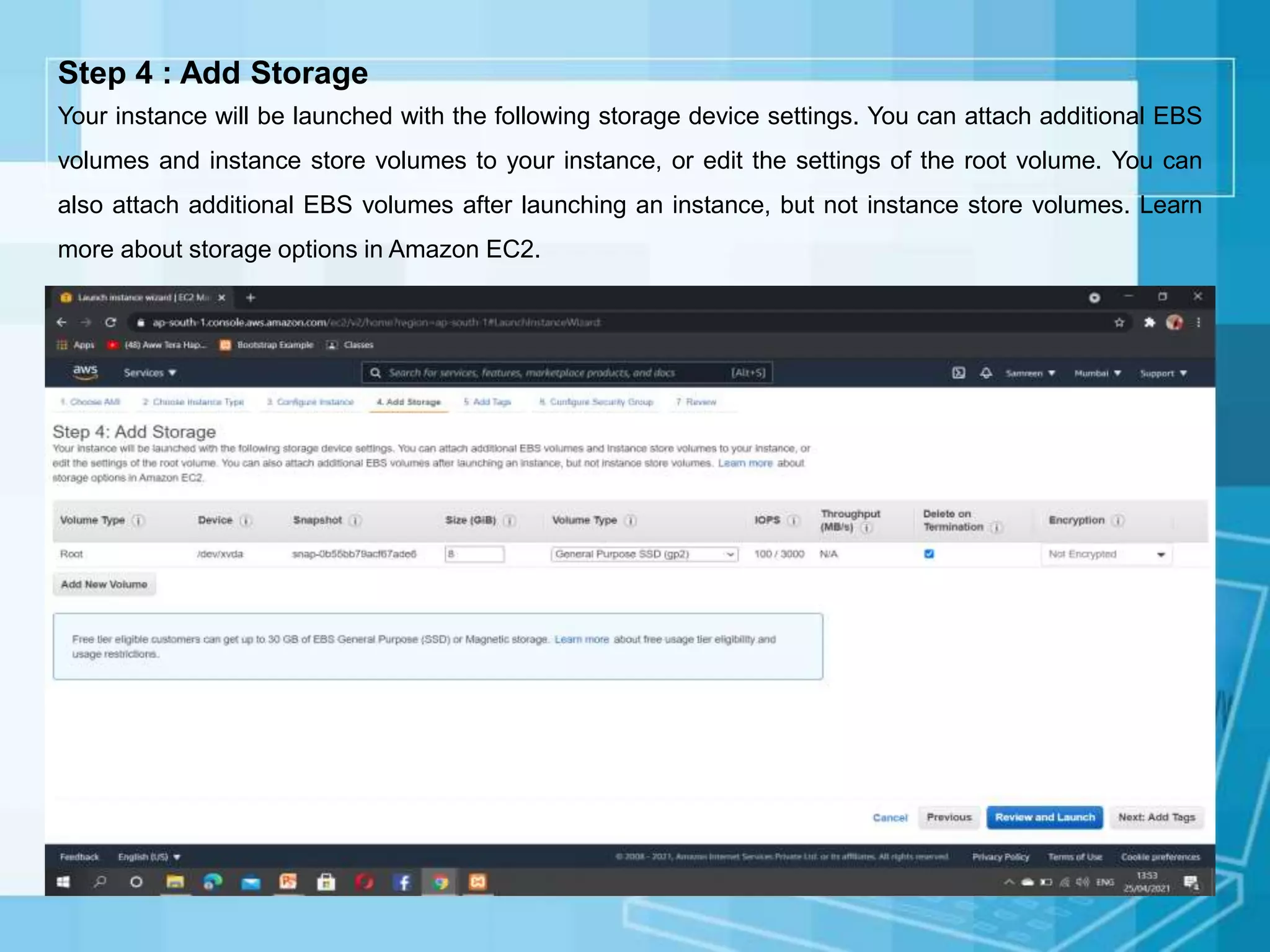The width and height of the screenshot is (1270, 952).
Task: Click the info icon beside Device
Action: point(246,521)
